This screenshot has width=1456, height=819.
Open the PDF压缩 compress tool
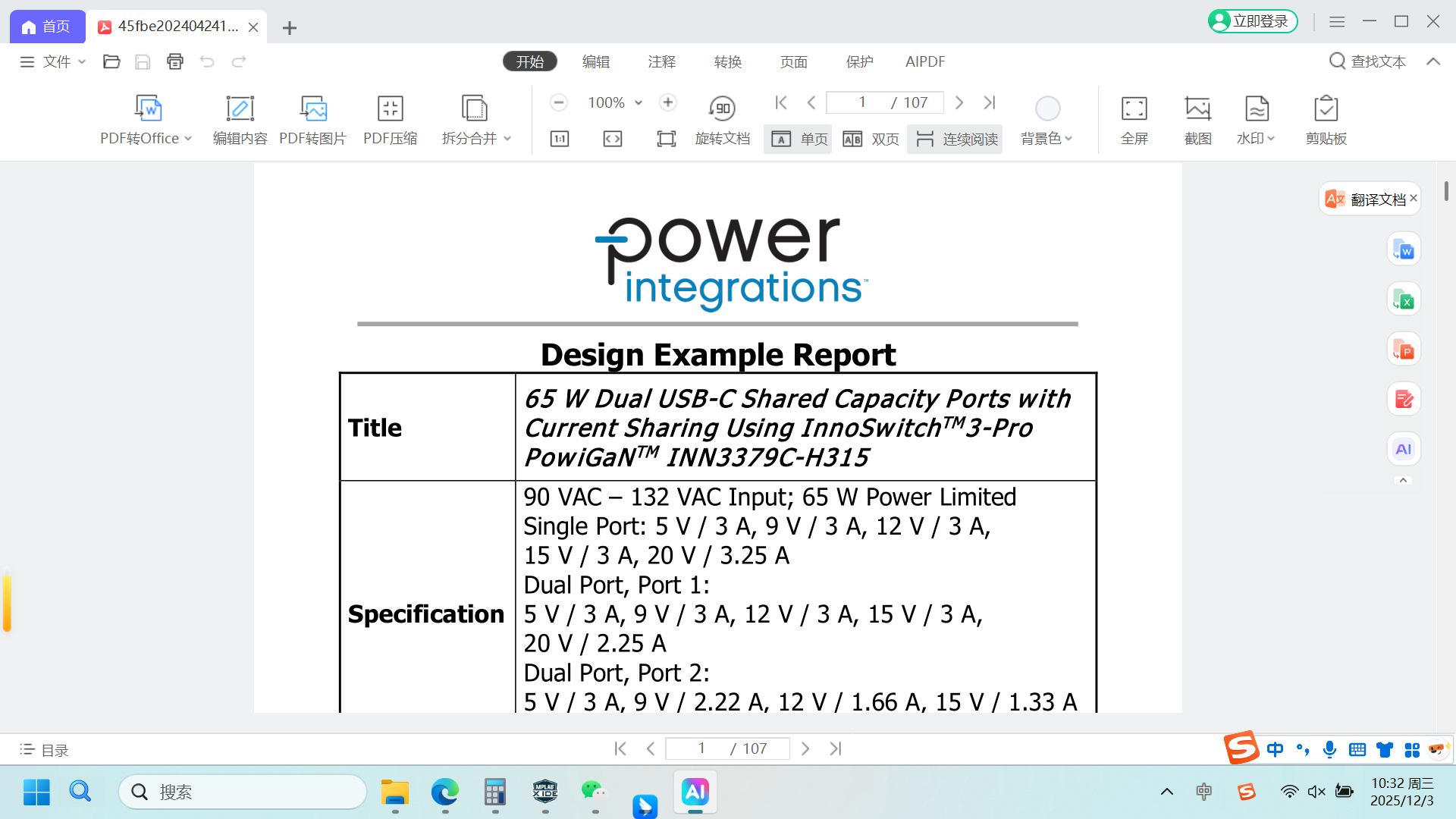[x=390, y=120]
